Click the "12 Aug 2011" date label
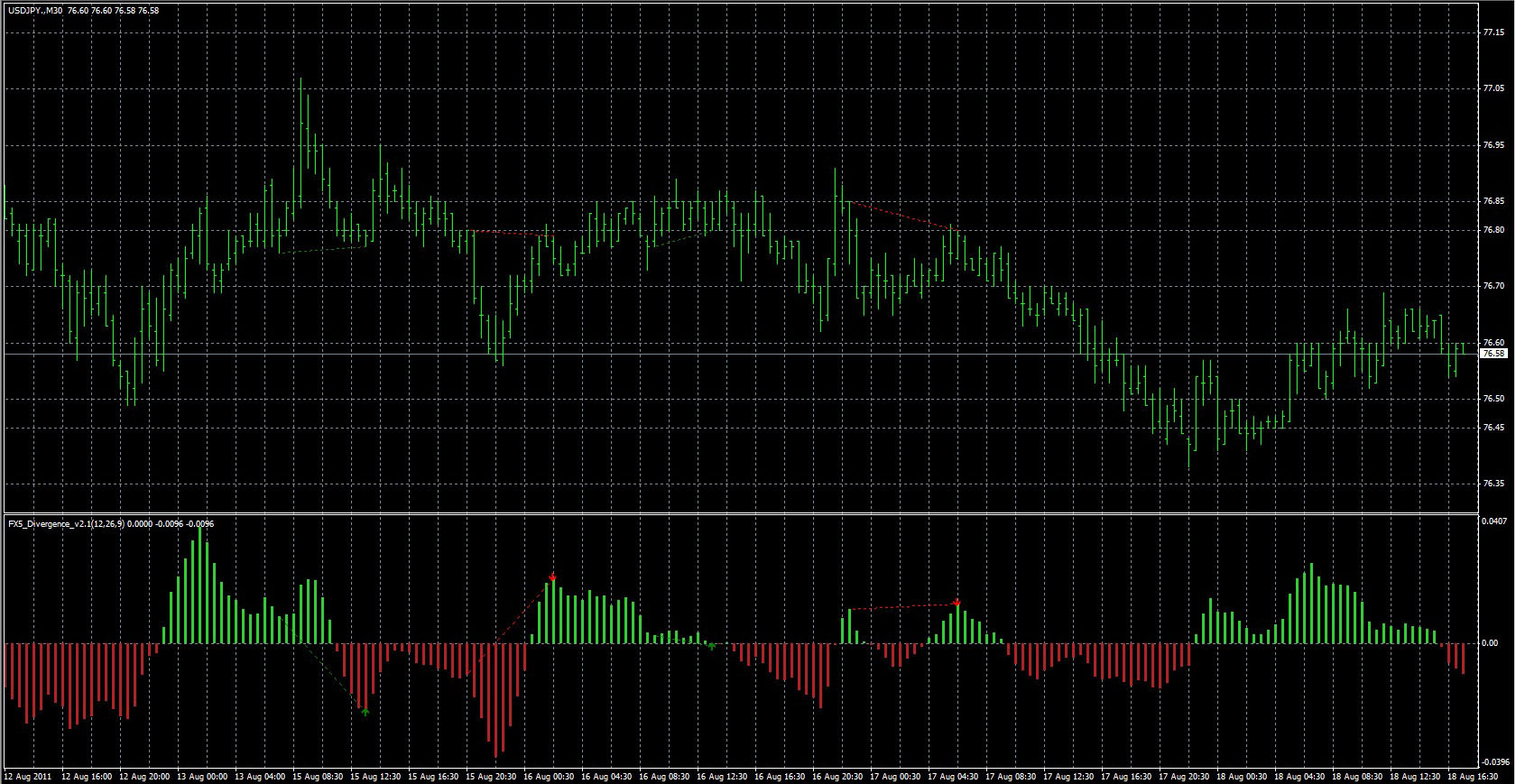 pos(26,776)
